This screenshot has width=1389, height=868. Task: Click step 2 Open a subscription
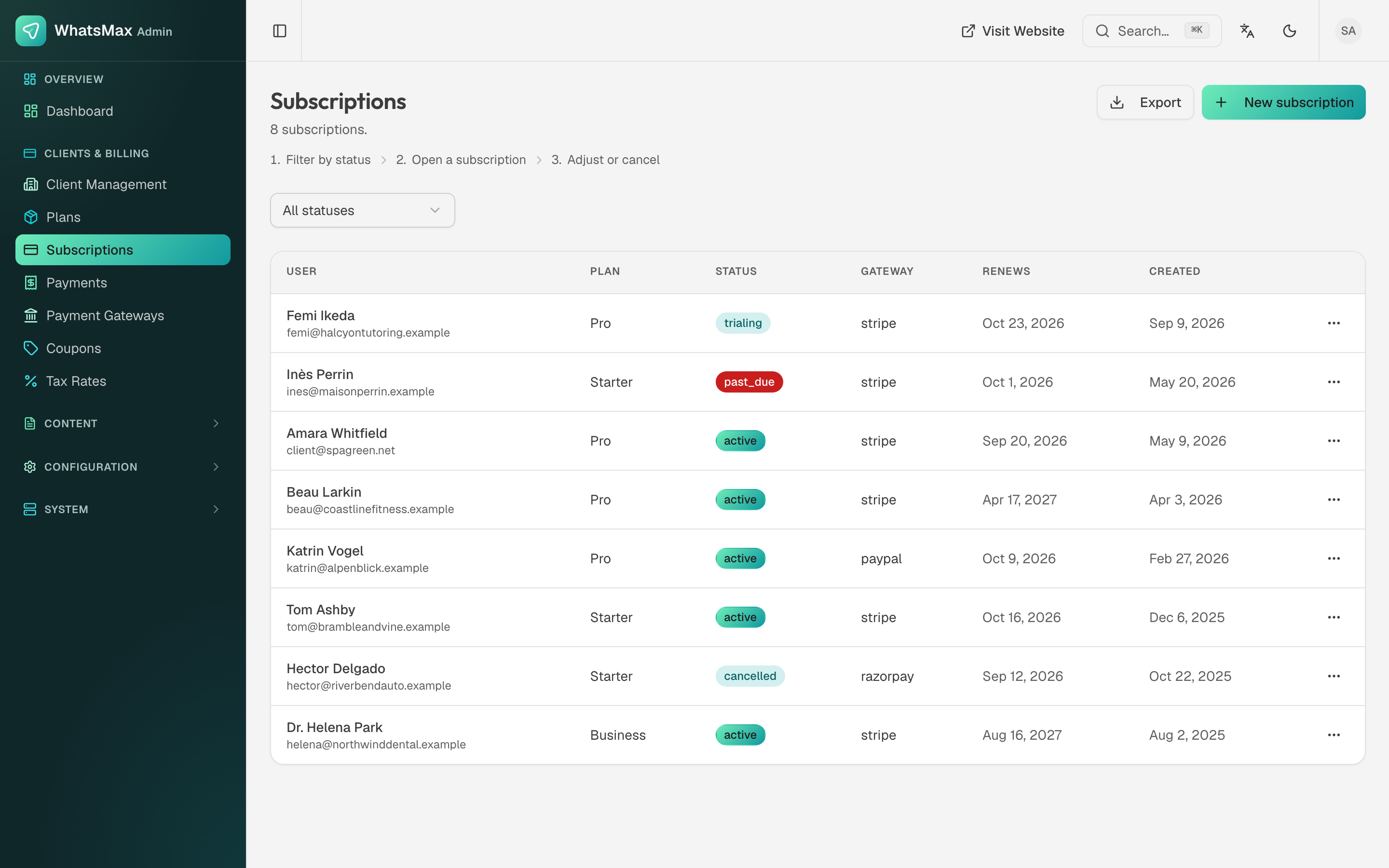click(x=461, y=160)
